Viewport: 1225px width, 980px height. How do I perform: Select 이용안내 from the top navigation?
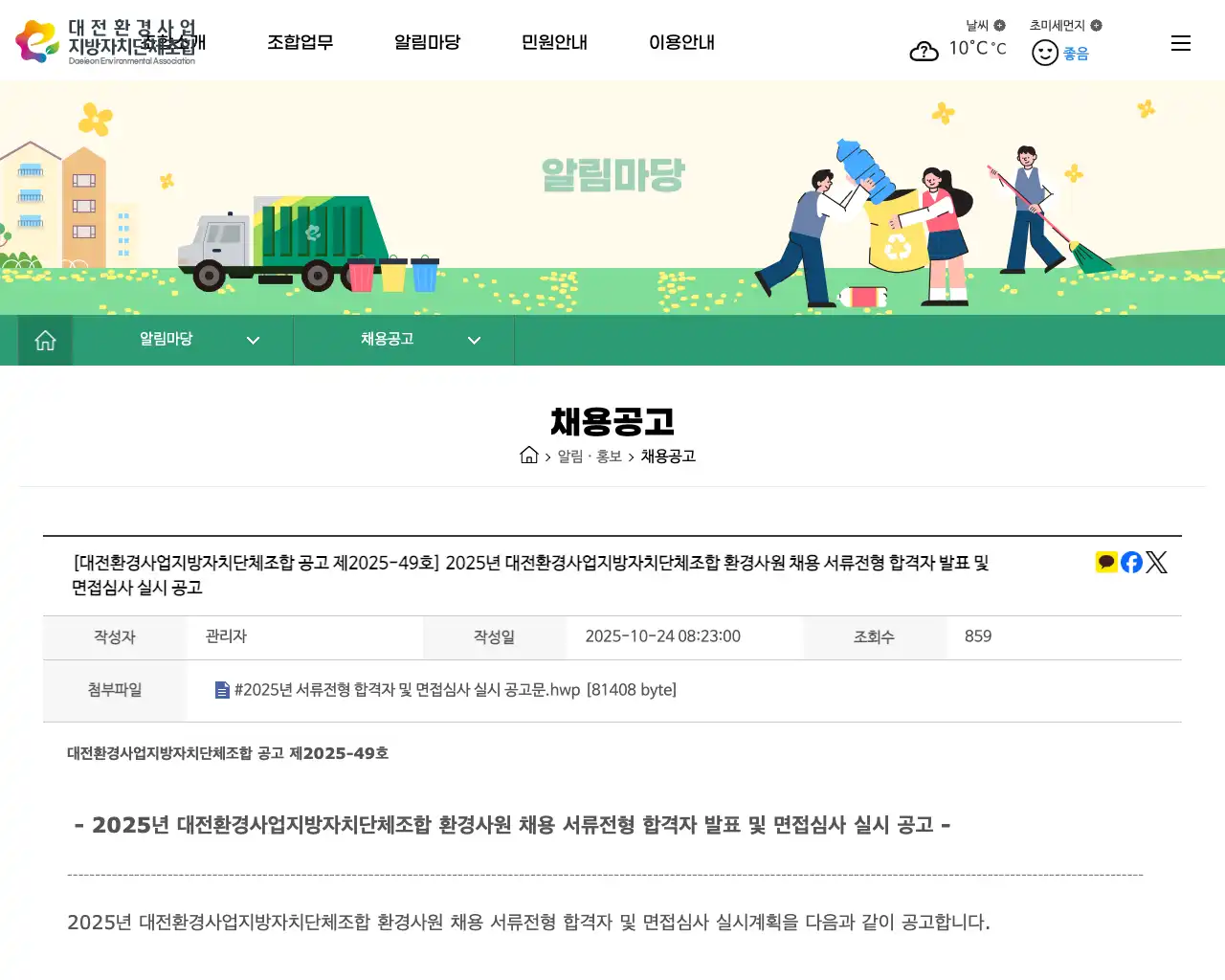[681, 42]
